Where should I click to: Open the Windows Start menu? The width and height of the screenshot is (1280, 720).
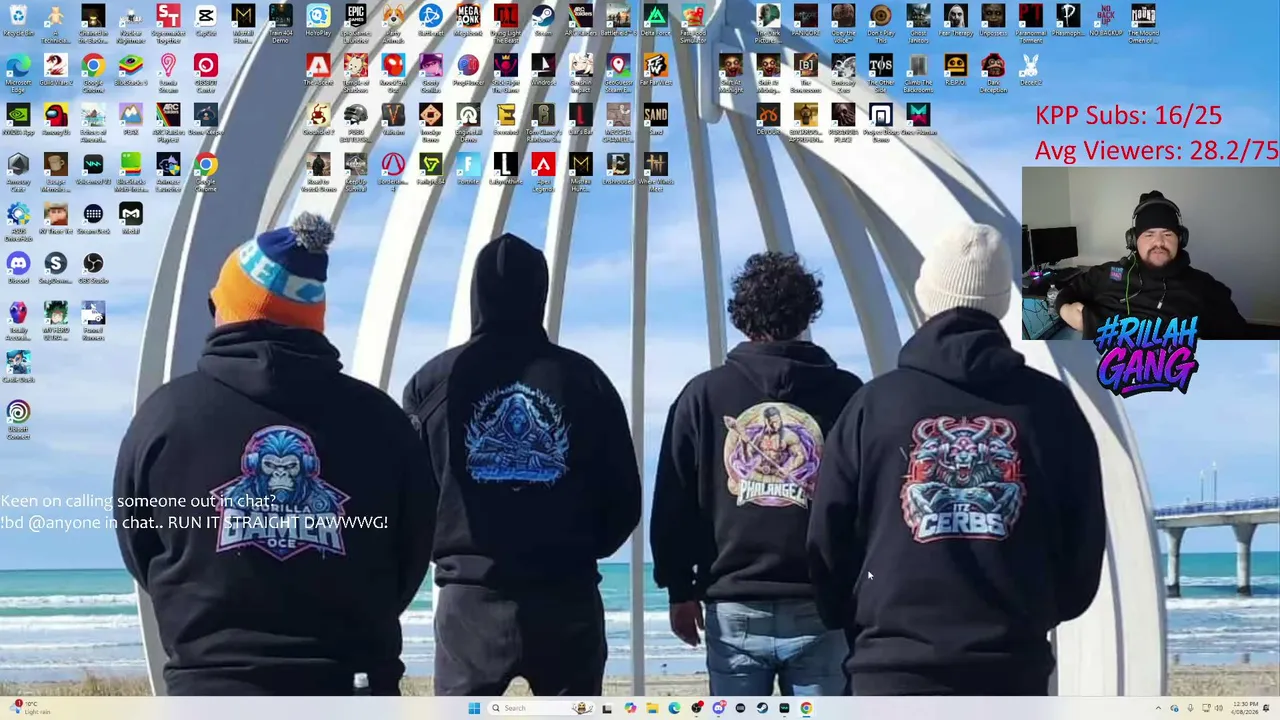[474, 708]
